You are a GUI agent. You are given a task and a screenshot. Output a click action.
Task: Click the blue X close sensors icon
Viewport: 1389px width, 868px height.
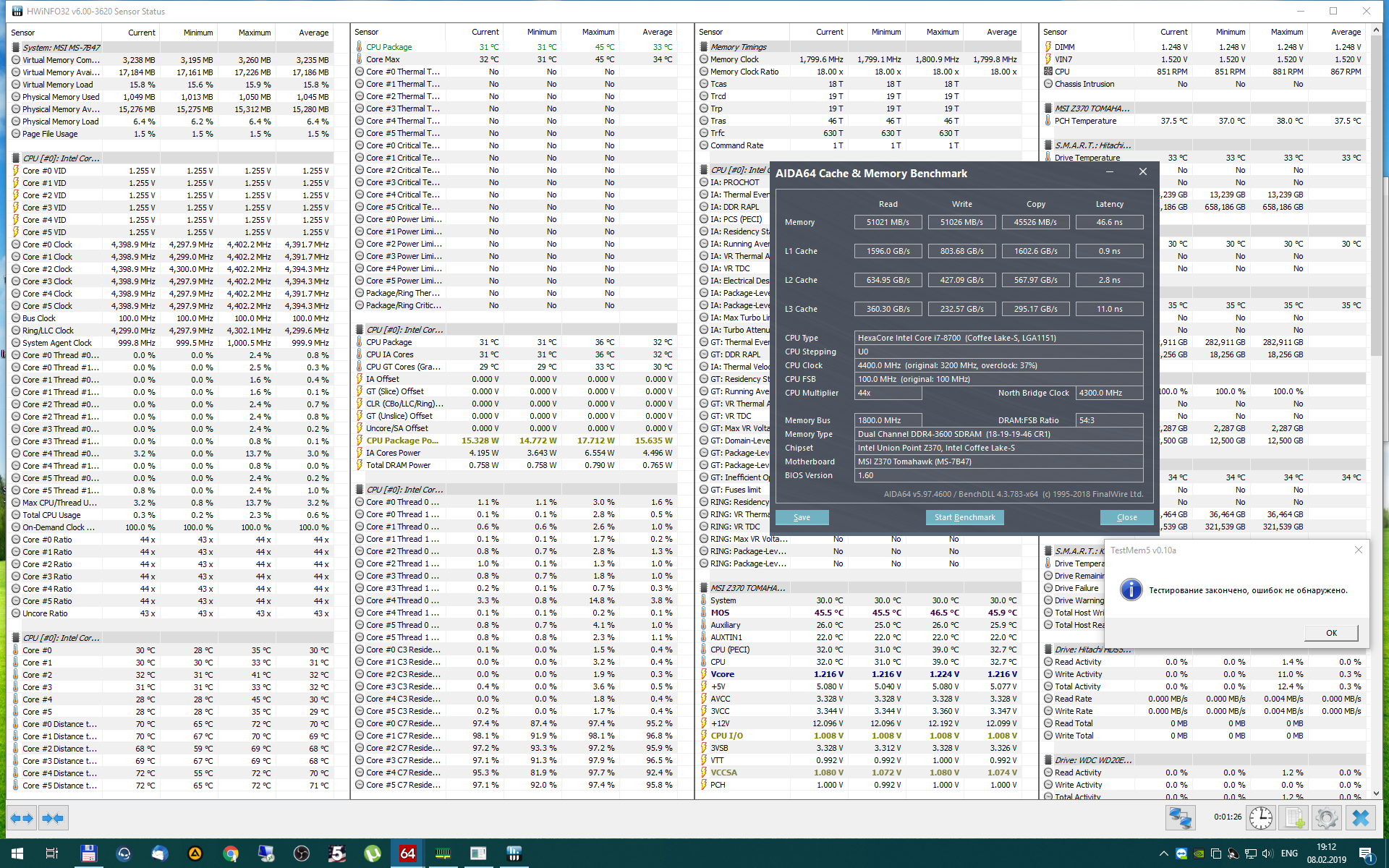[1361, 818]
